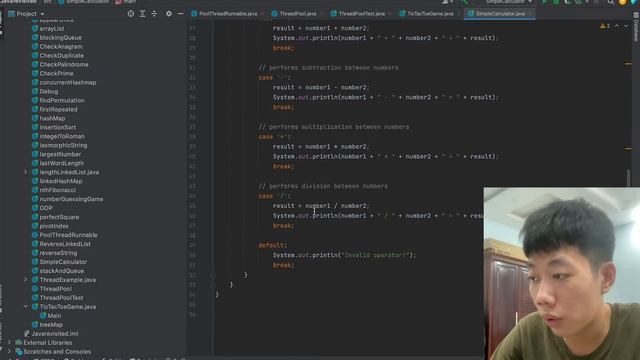Image resolution: width=640 pixels, height=360 pixels.
Task: Open ReverseLinkedList class
Action: (x=65, y=244)
